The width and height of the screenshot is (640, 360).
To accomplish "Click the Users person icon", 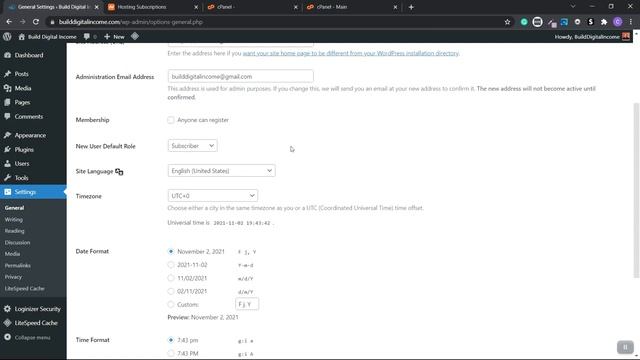I will click(7, 164).
